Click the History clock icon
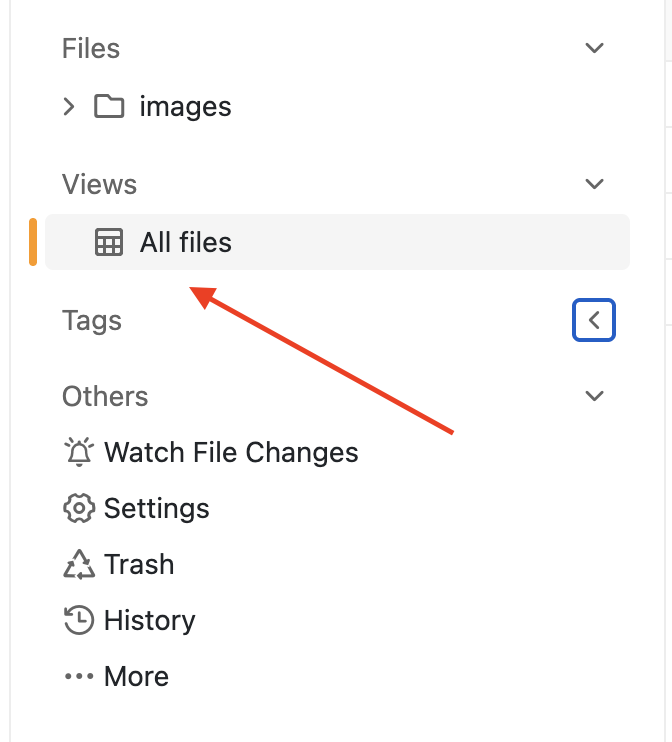672x742 pixels. click(78, 620)
